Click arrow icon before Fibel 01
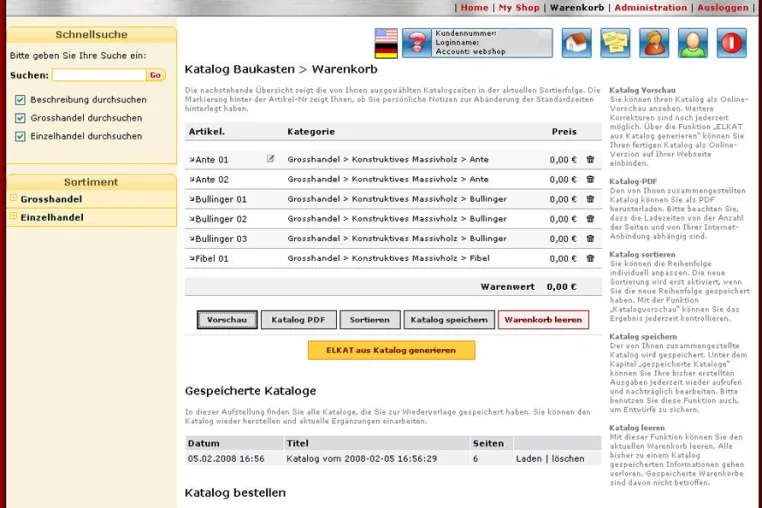 [192, 259]
